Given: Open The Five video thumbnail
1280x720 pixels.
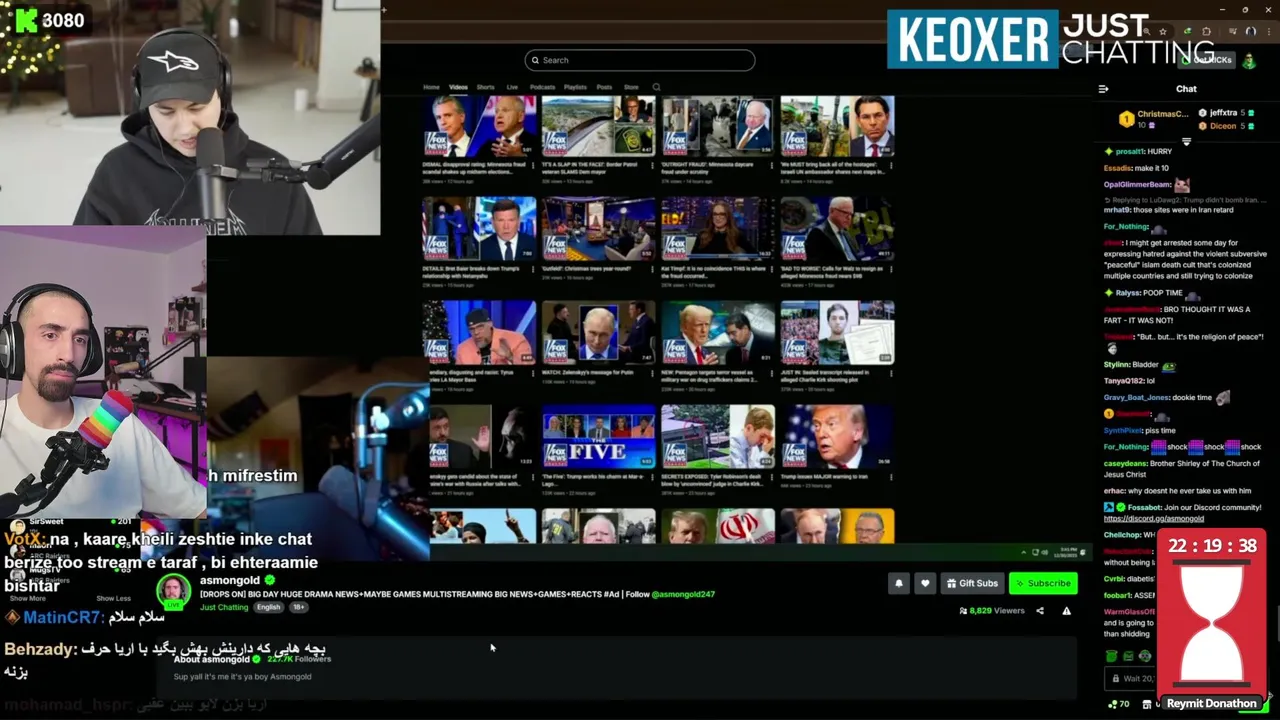Looking at the screenshot, I should pos(598,437).
